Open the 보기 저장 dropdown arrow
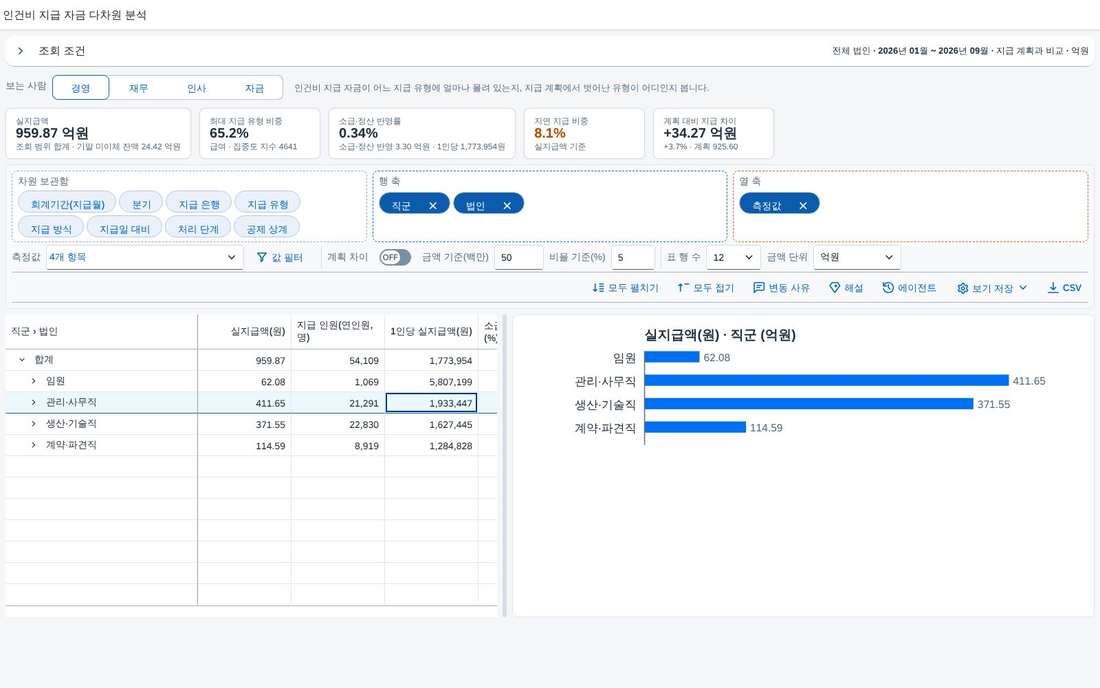 (x=1023, y=288)
